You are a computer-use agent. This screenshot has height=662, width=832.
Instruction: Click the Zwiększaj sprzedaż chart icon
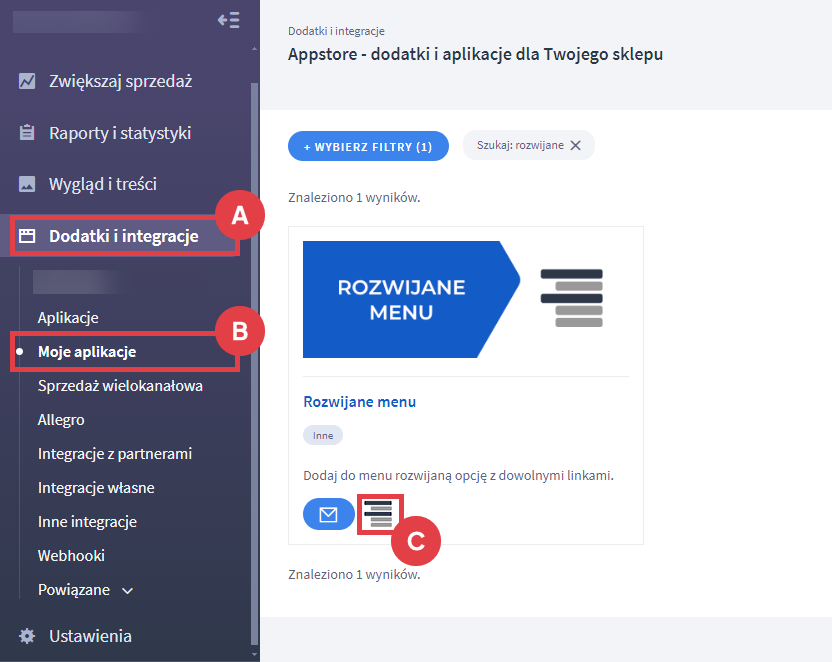(x=27, y=81)
